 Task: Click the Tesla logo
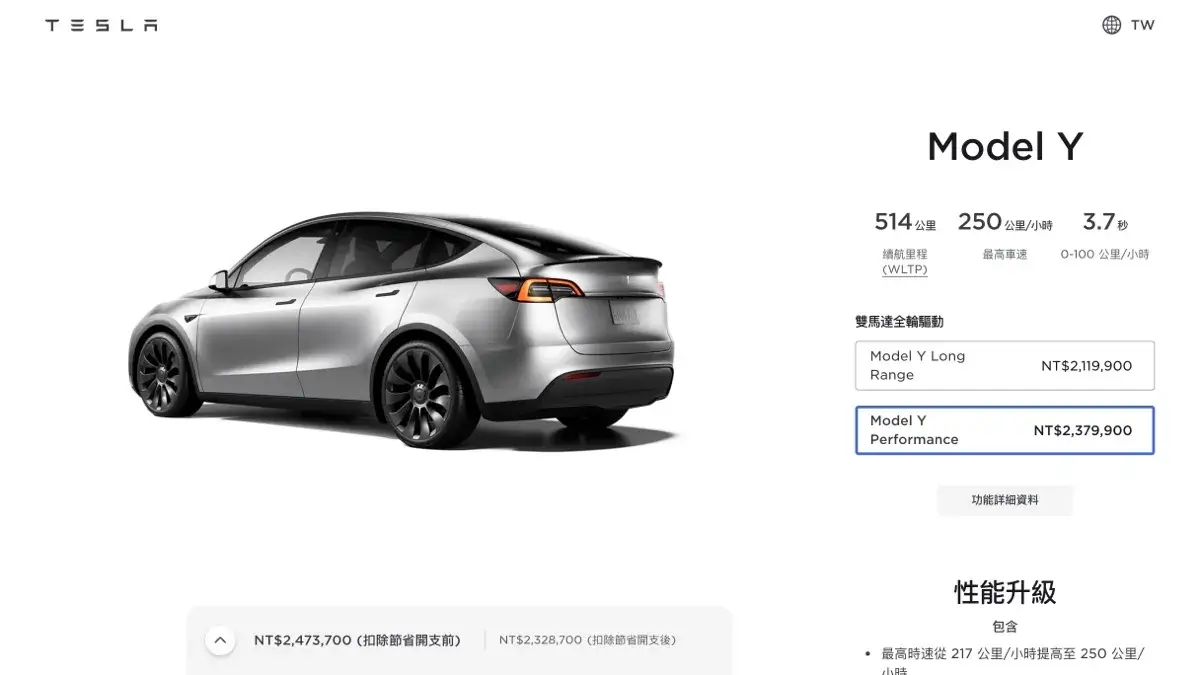pos(101,25)
